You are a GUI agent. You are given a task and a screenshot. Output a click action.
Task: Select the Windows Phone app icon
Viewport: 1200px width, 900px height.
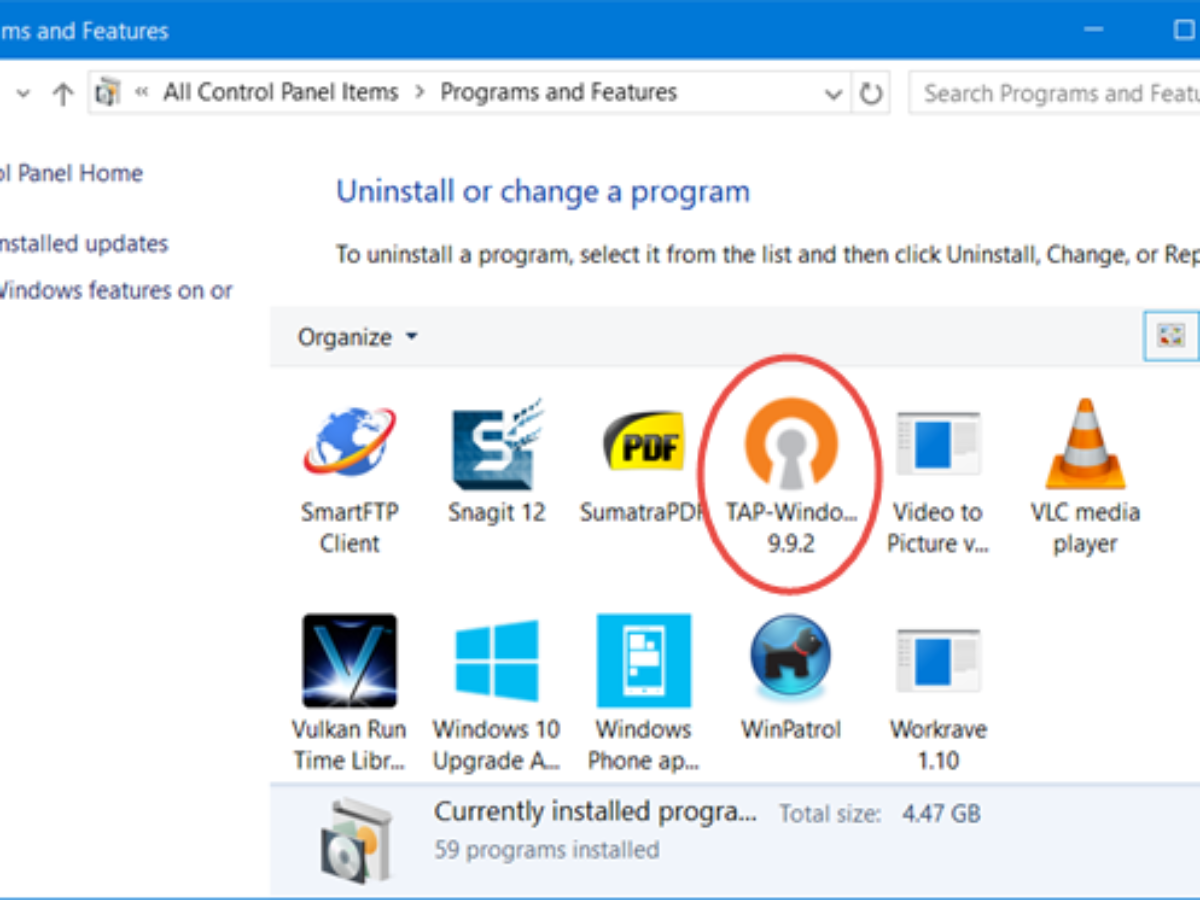click(x=643, y=661)
